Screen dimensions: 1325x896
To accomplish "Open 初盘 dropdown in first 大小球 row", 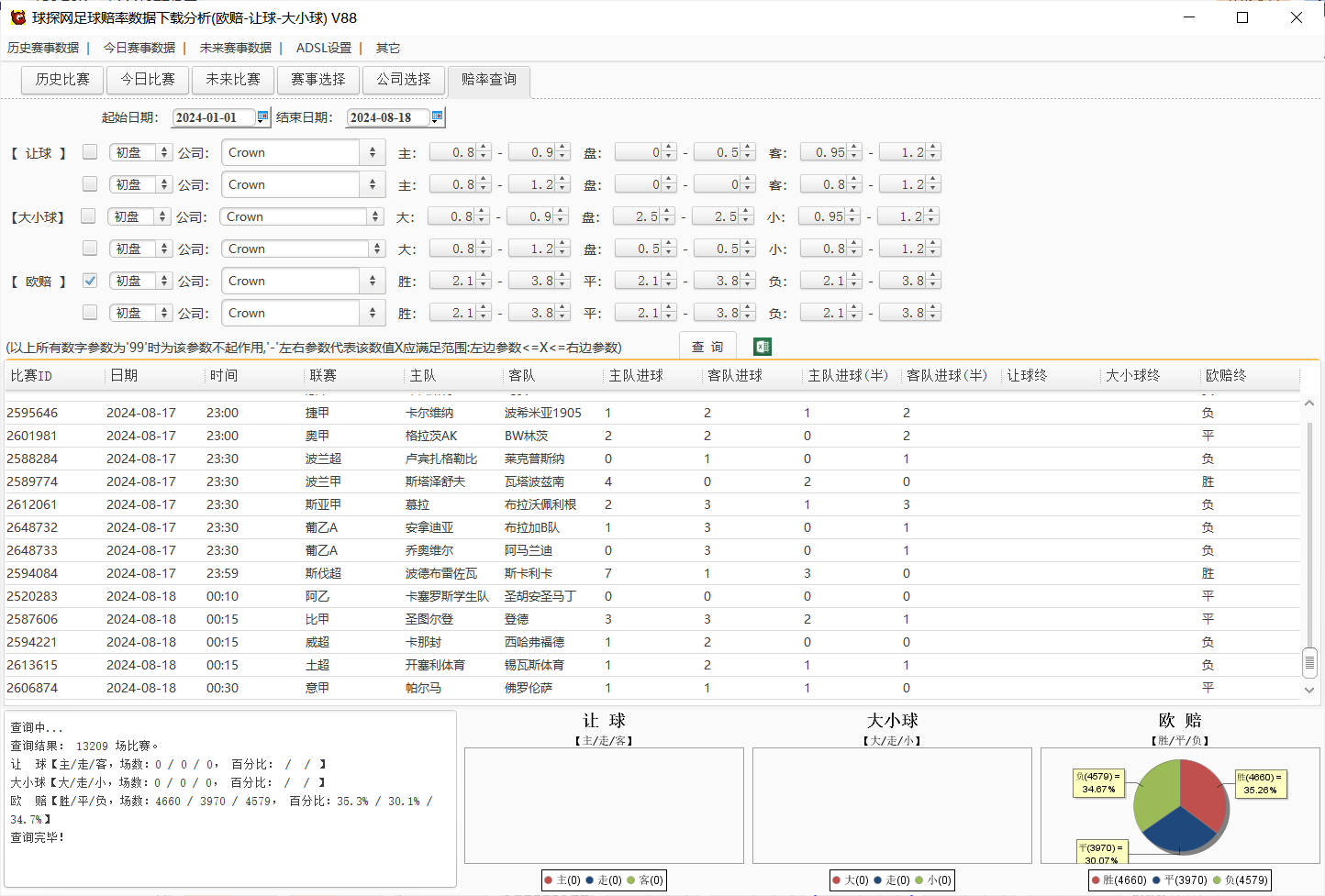I will pyautogui.click(x=139, y=216).
